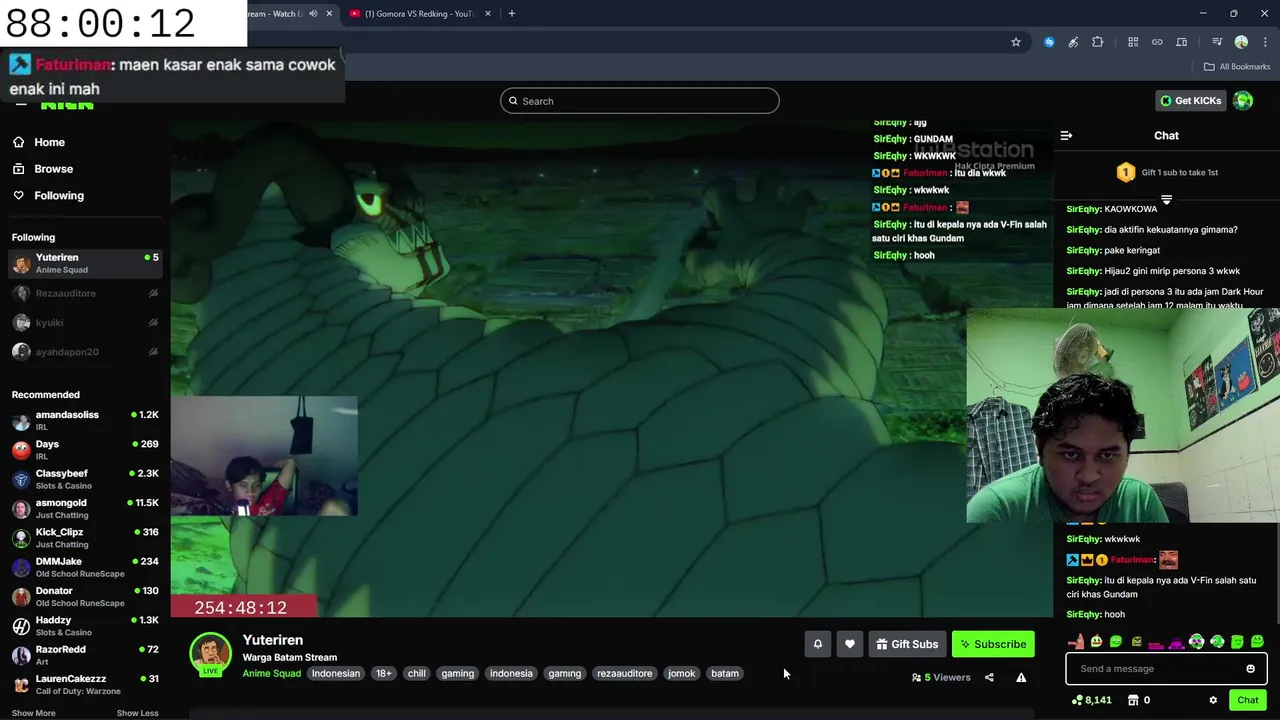Viewport: 1280px width, 720px height.
Task: Click the 8,141 KICKs points balance
Action: (x=1091, y=700)
